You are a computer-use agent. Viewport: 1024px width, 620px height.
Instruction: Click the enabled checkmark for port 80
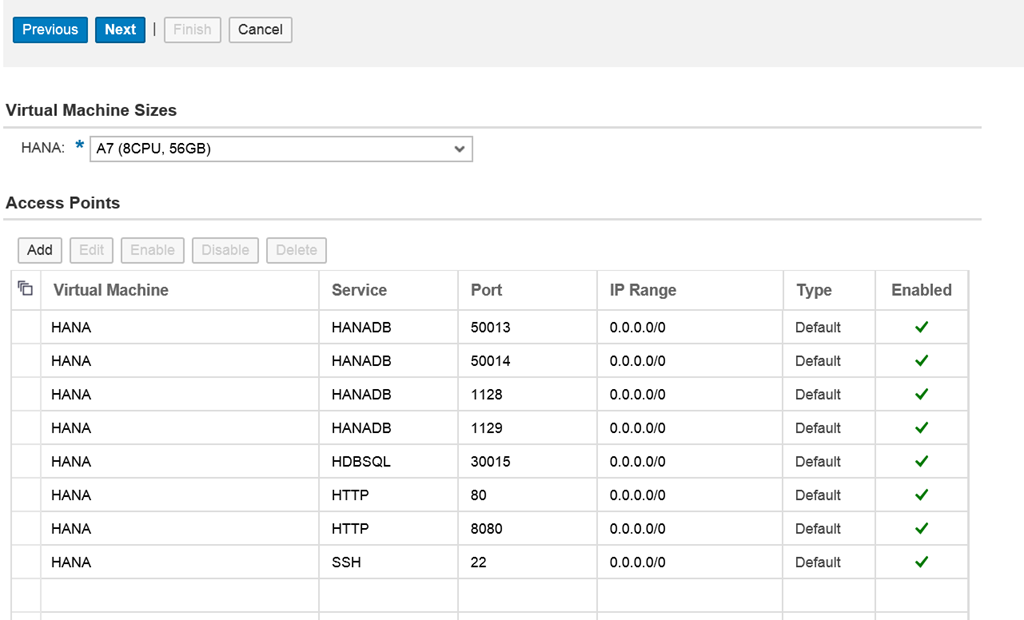click(921, 495)
